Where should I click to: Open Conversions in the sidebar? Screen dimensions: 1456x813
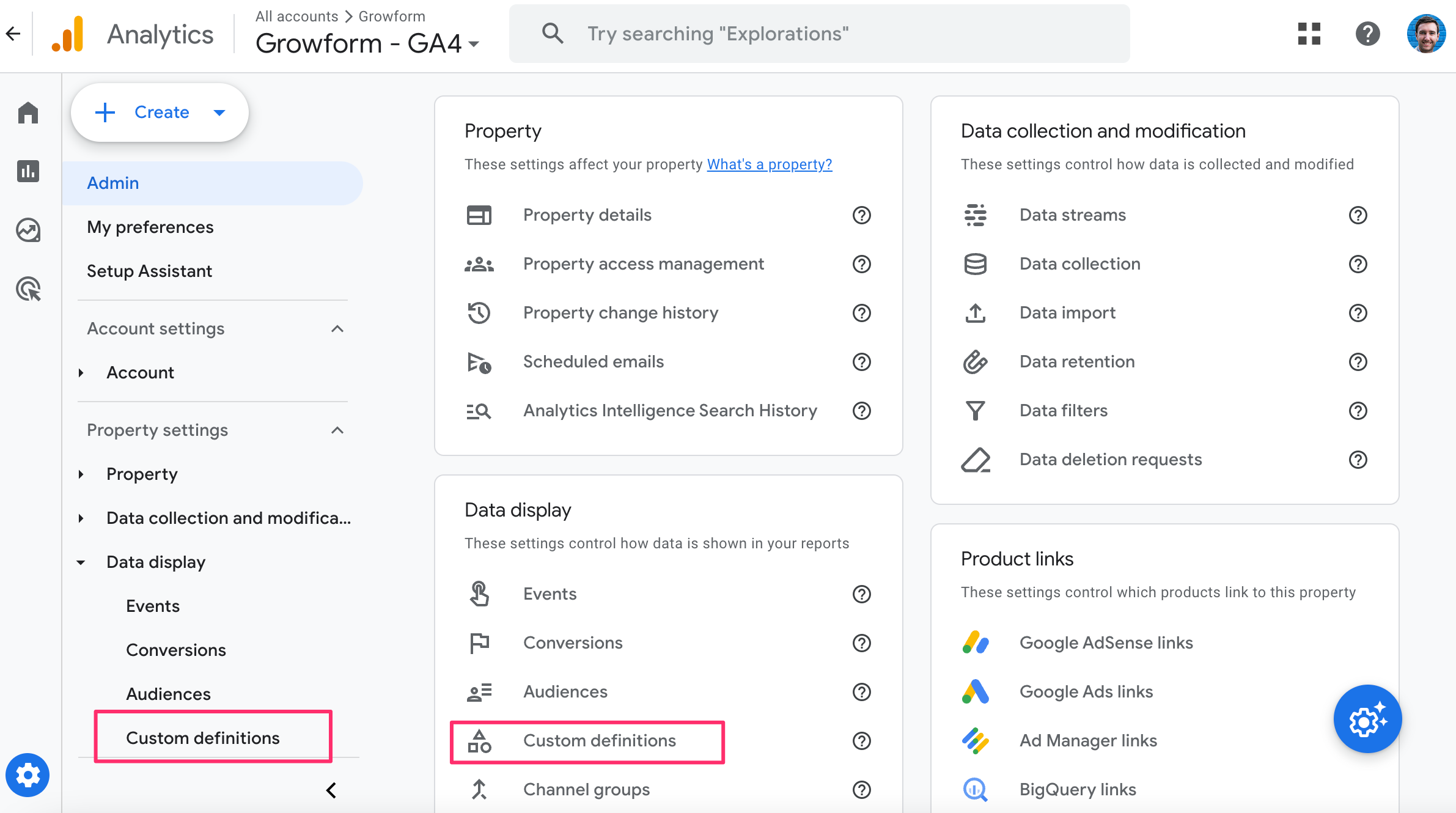[176, 650]
